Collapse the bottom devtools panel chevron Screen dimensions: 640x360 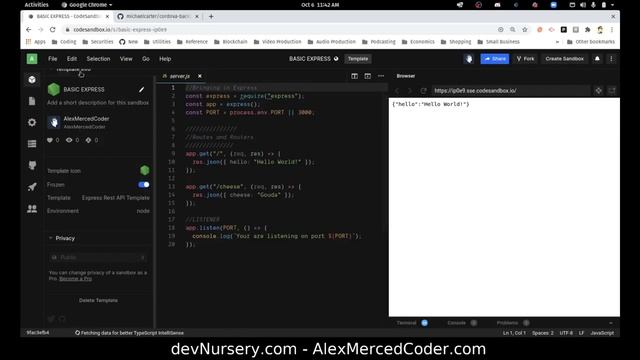tap(611, 323)
